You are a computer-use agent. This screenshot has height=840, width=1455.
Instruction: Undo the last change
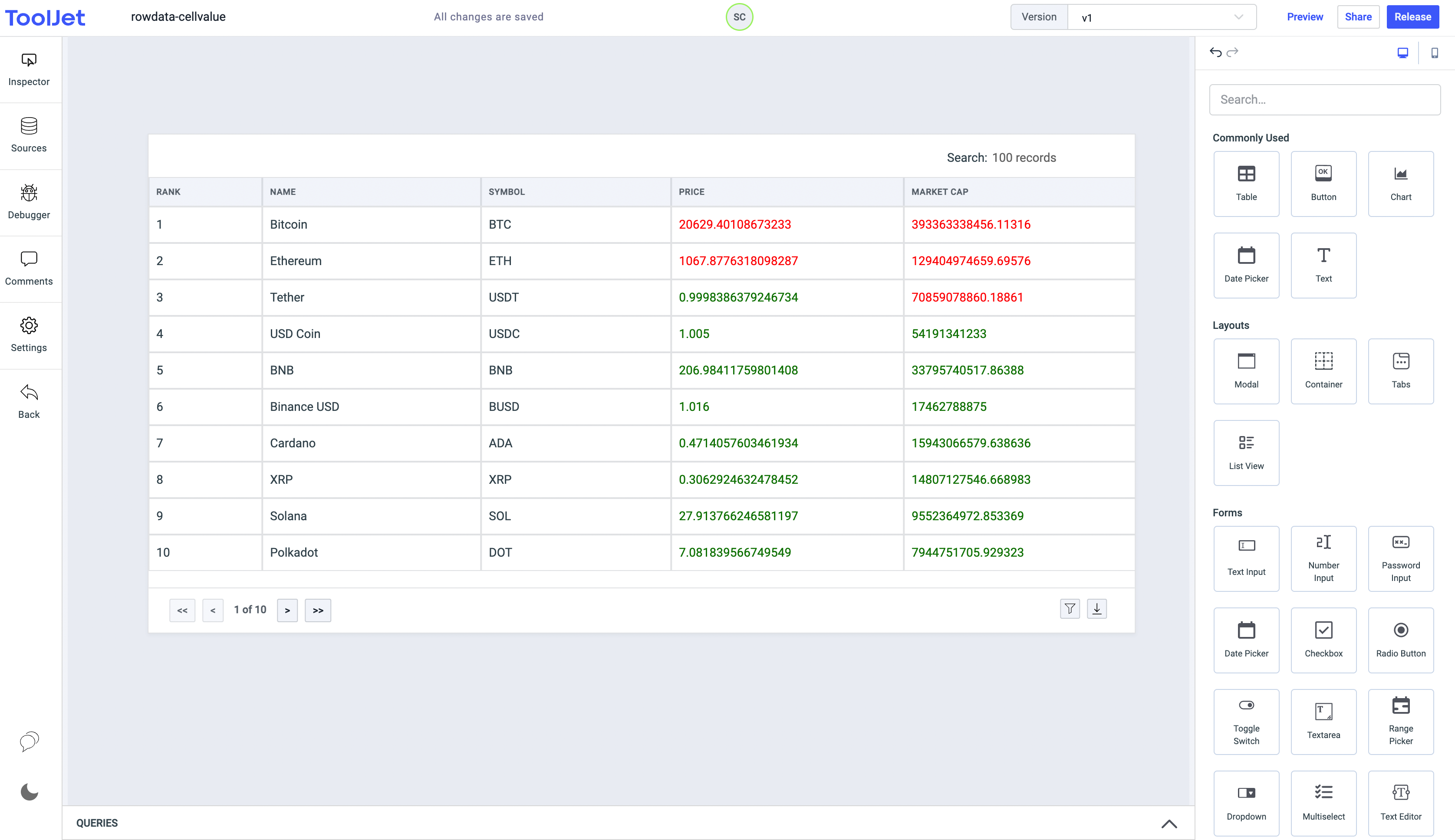(x=1215, y=52)
